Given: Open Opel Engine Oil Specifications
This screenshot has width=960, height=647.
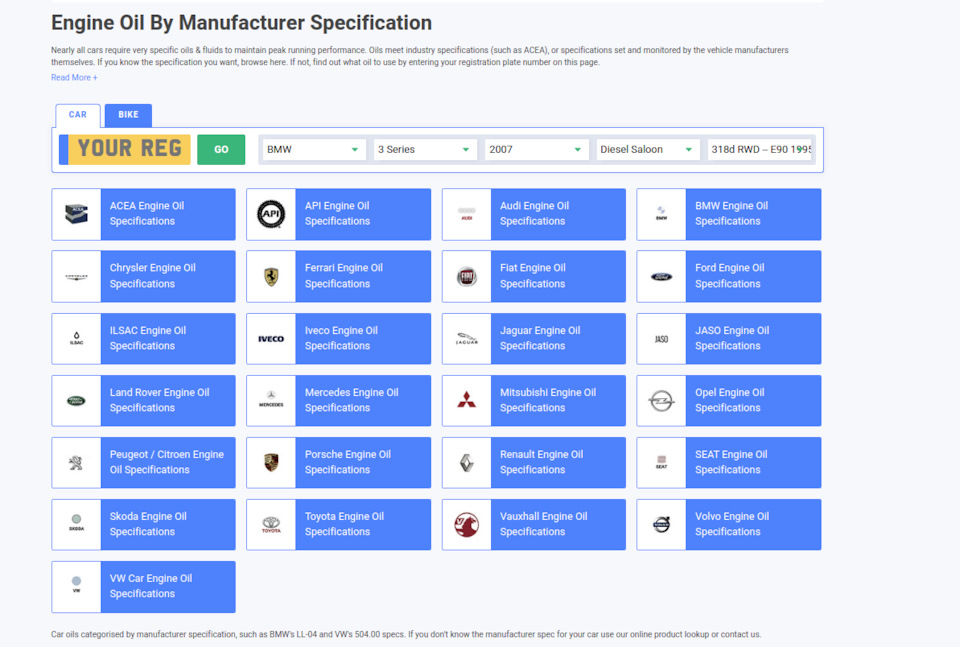Looking at the screenshot, I should pyautogui.click(x=729, y=401).
